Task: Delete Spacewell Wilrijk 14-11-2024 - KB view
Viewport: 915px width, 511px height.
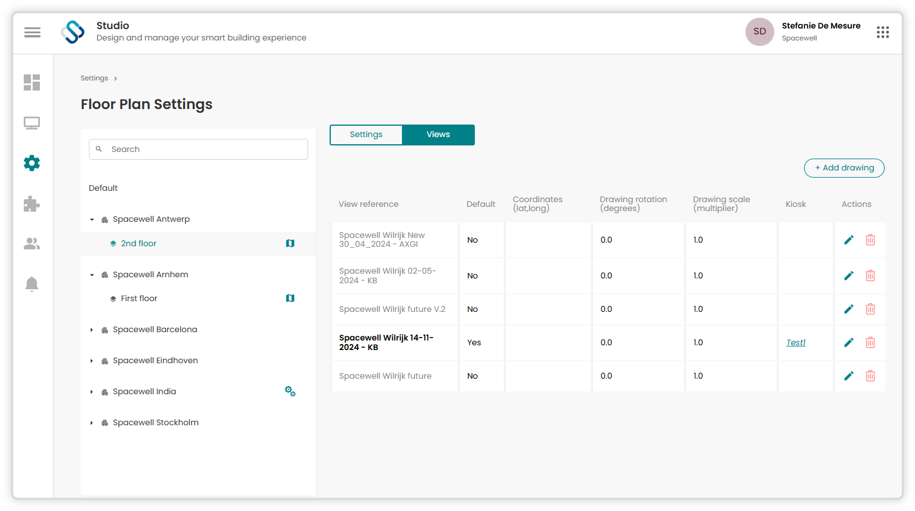Action: coord(870,342)
